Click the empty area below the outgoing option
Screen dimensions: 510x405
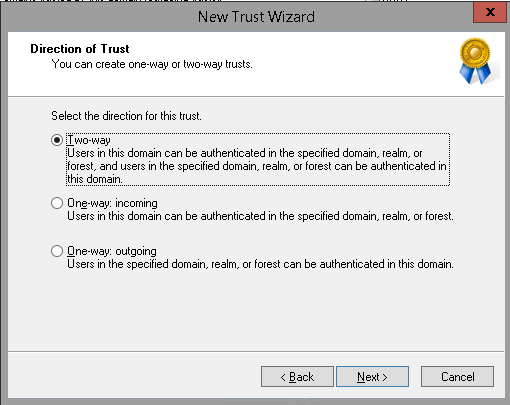coord(256,310)
